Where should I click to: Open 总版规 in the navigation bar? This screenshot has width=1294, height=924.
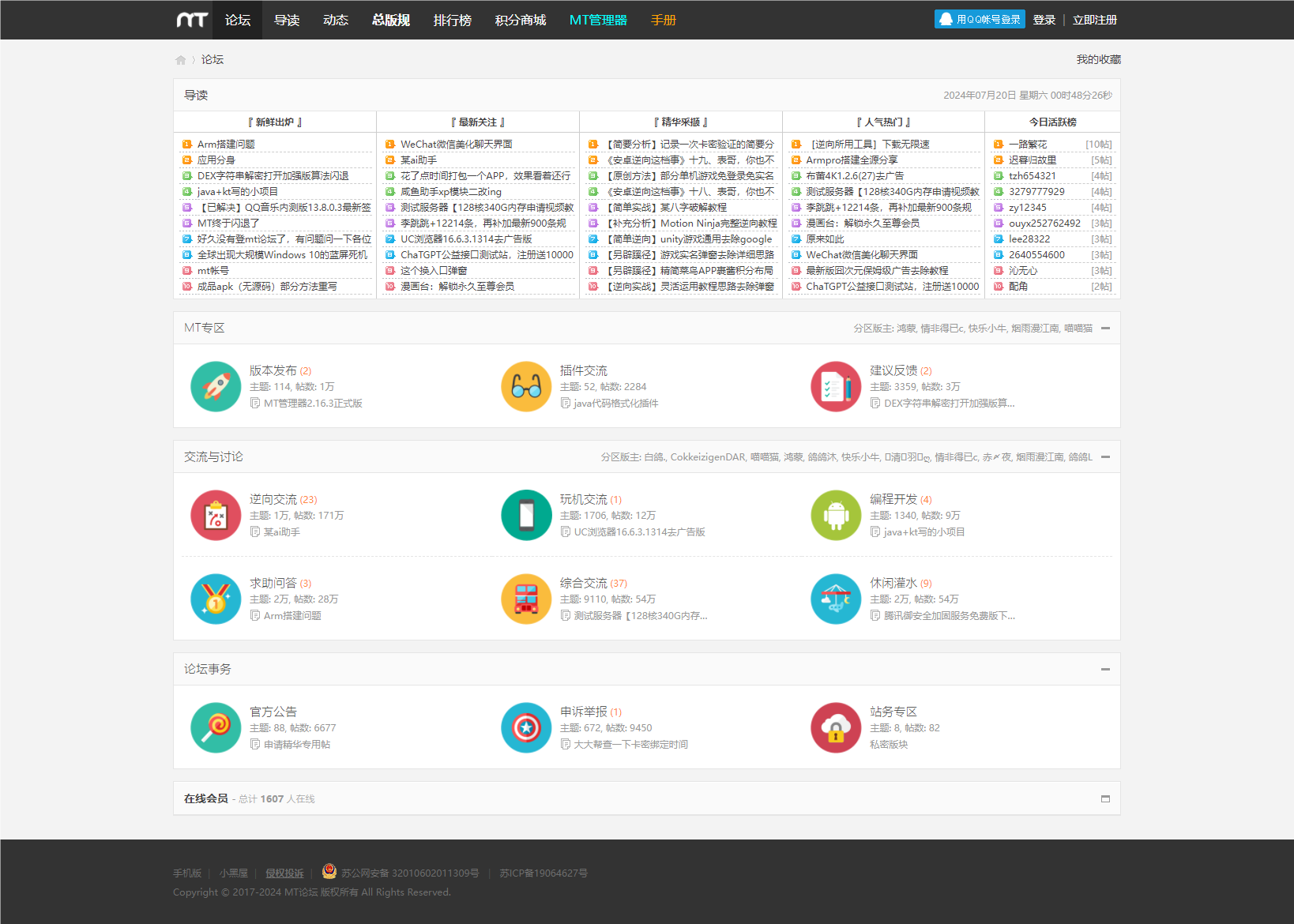point(391,20)
